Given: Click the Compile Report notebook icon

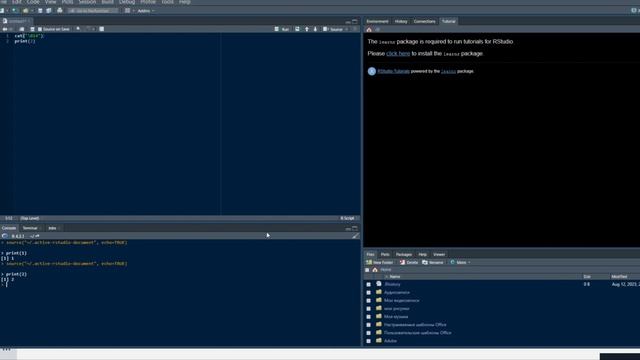Looking at the screenshot, I should (x=102, y=29).
